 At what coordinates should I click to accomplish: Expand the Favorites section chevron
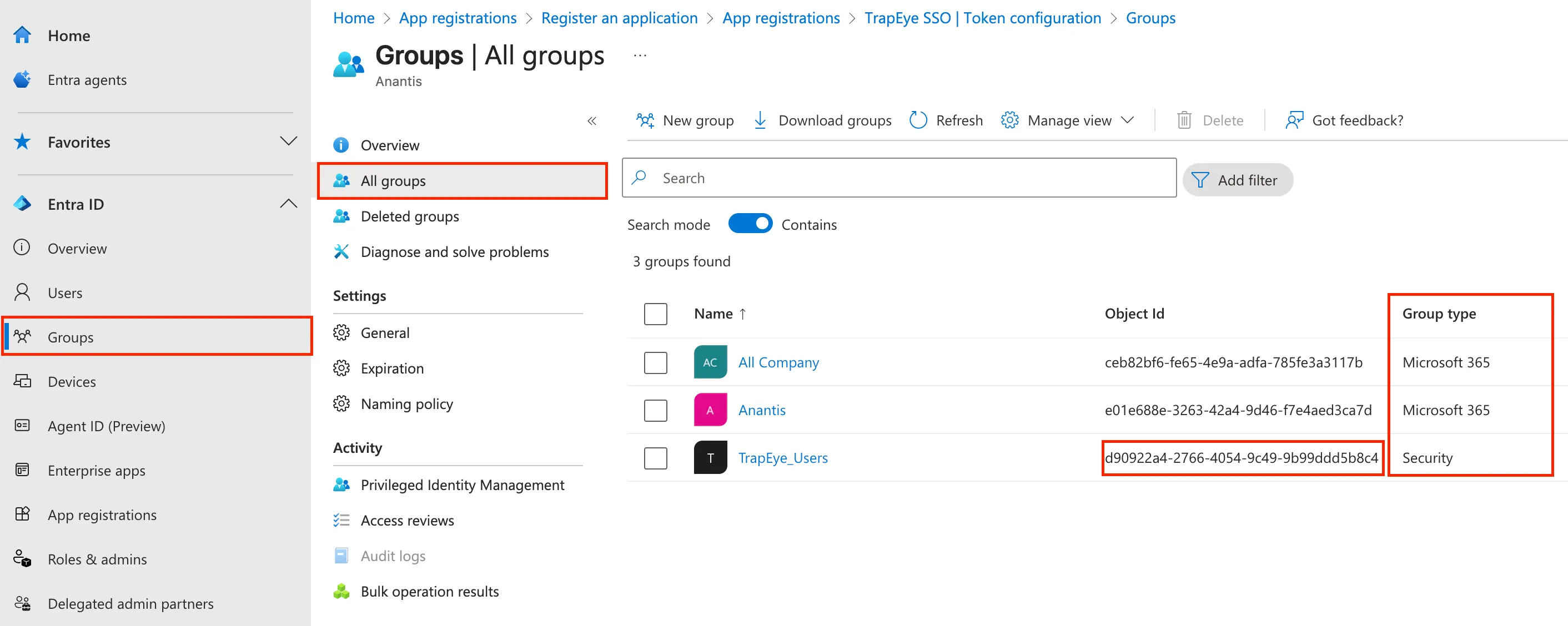288,141
